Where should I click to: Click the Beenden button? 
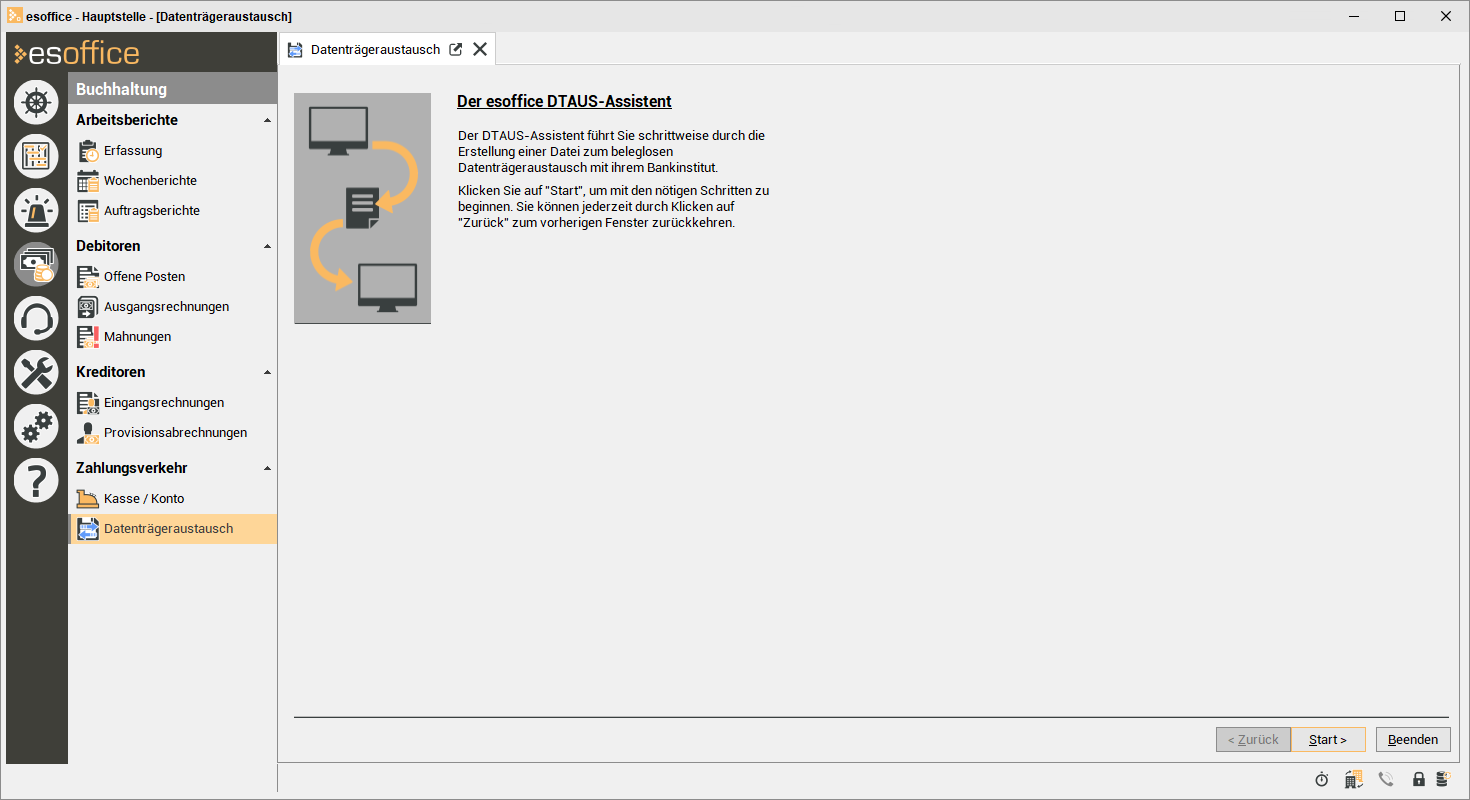[1413, 740]
